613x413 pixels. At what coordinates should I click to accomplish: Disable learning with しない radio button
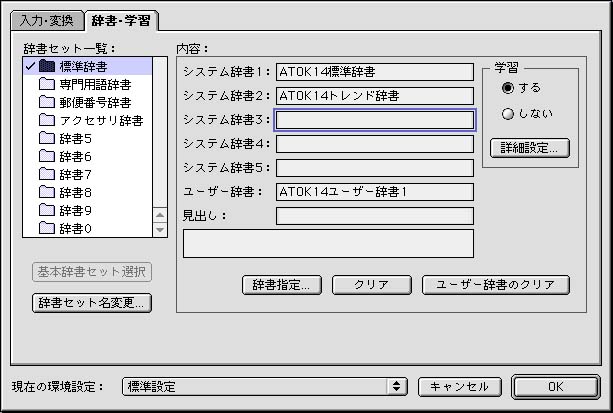pyautogui.click(x=508, y=114)
